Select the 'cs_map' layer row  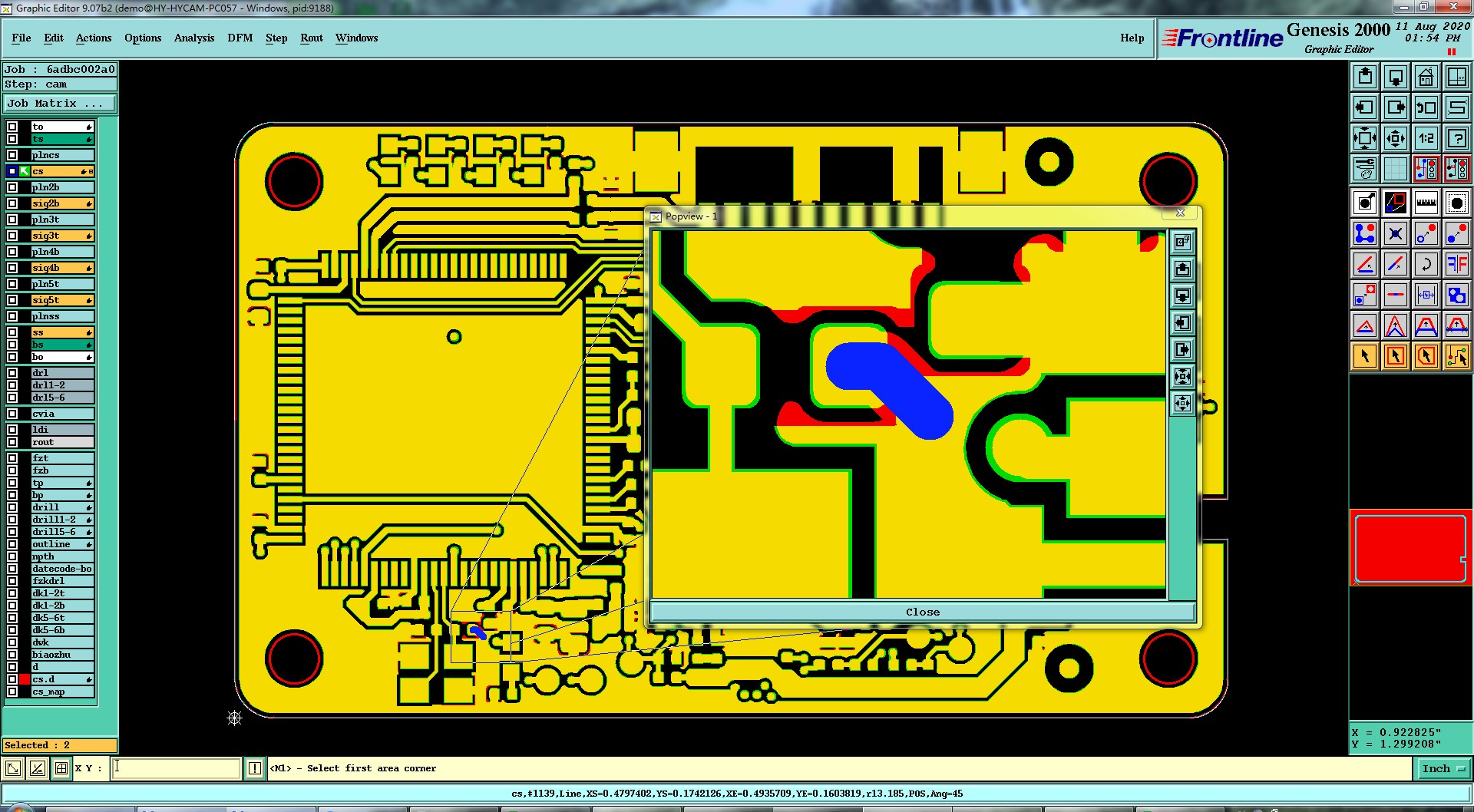point(63,692)
